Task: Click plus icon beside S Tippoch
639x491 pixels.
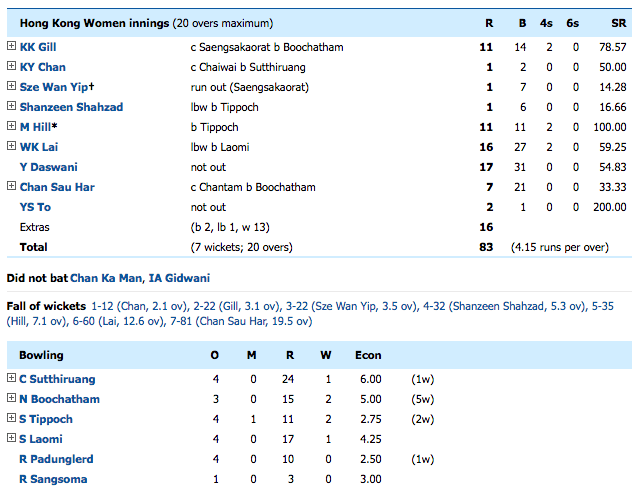Action: click(x=11, y=419)
